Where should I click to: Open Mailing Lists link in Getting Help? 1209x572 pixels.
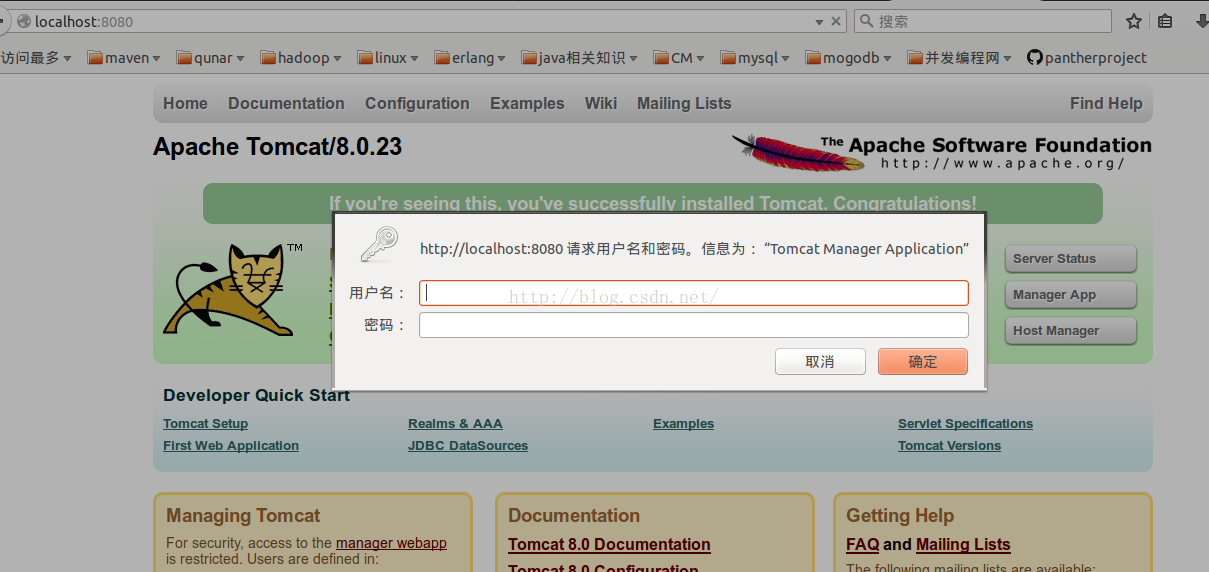(963, 545)
